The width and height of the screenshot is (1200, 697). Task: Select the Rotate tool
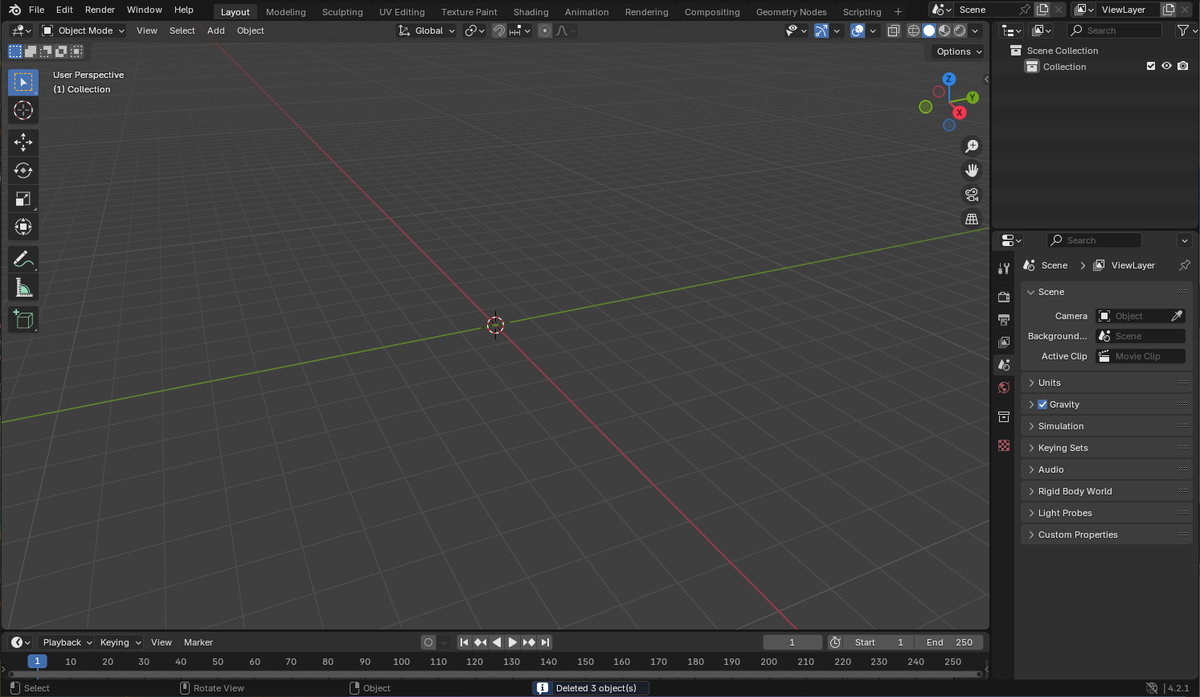23,170
